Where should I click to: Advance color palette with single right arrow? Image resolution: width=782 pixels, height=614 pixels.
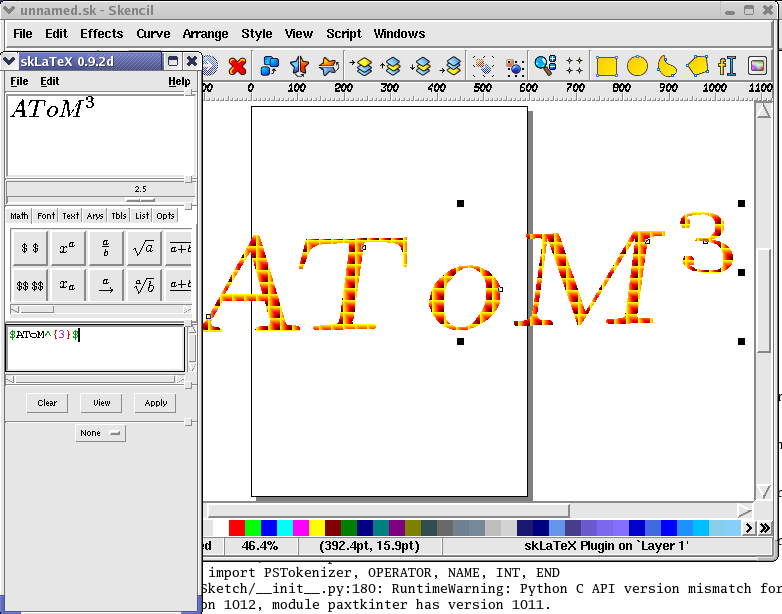coord(749,528)
